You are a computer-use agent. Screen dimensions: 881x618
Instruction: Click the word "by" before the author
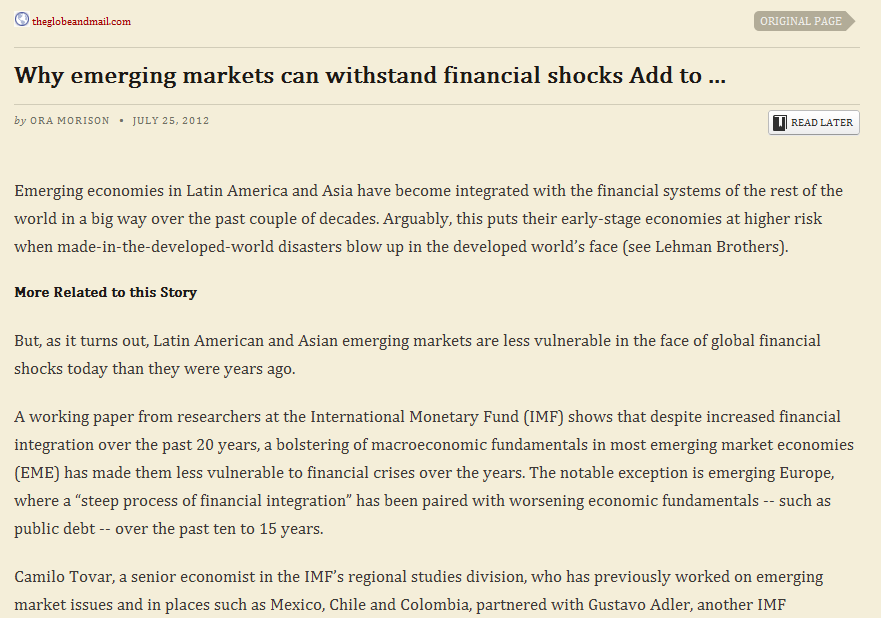coord(20,121)
